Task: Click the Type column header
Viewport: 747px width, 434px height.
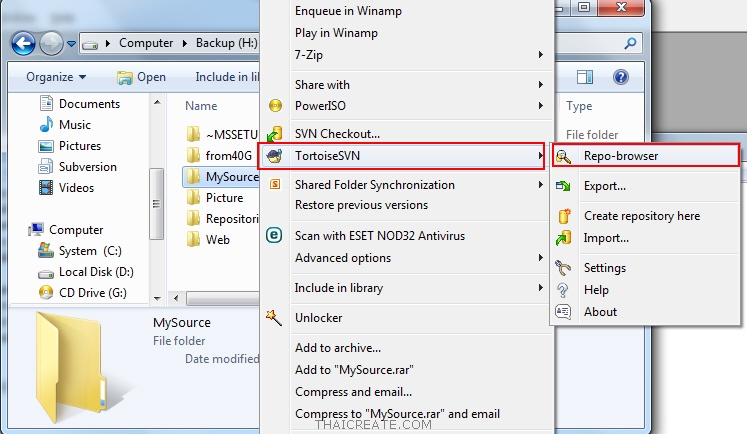Action: pyautogui.click(x=579, y=106)
